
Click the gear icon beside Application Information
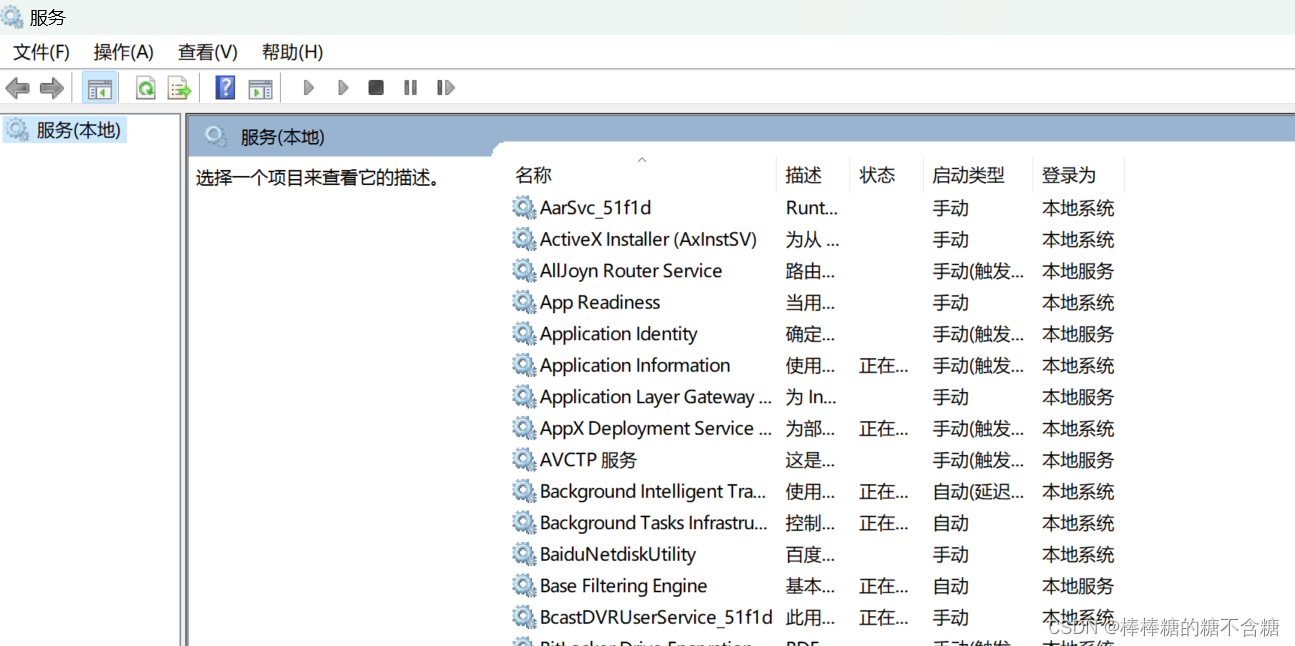click(x=524, y=365)
